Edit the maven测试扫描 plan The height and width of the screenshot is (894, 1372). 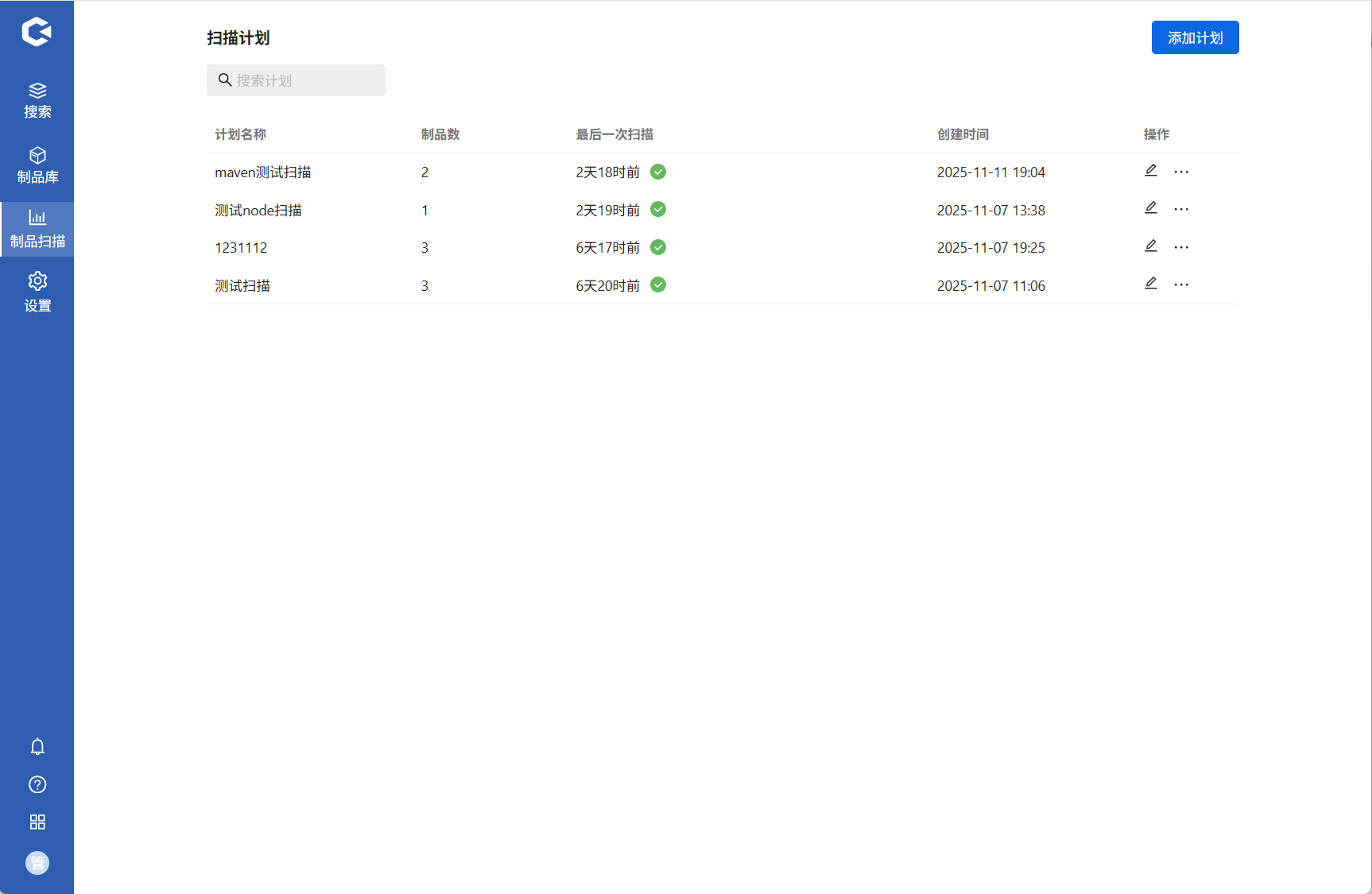1150,171
